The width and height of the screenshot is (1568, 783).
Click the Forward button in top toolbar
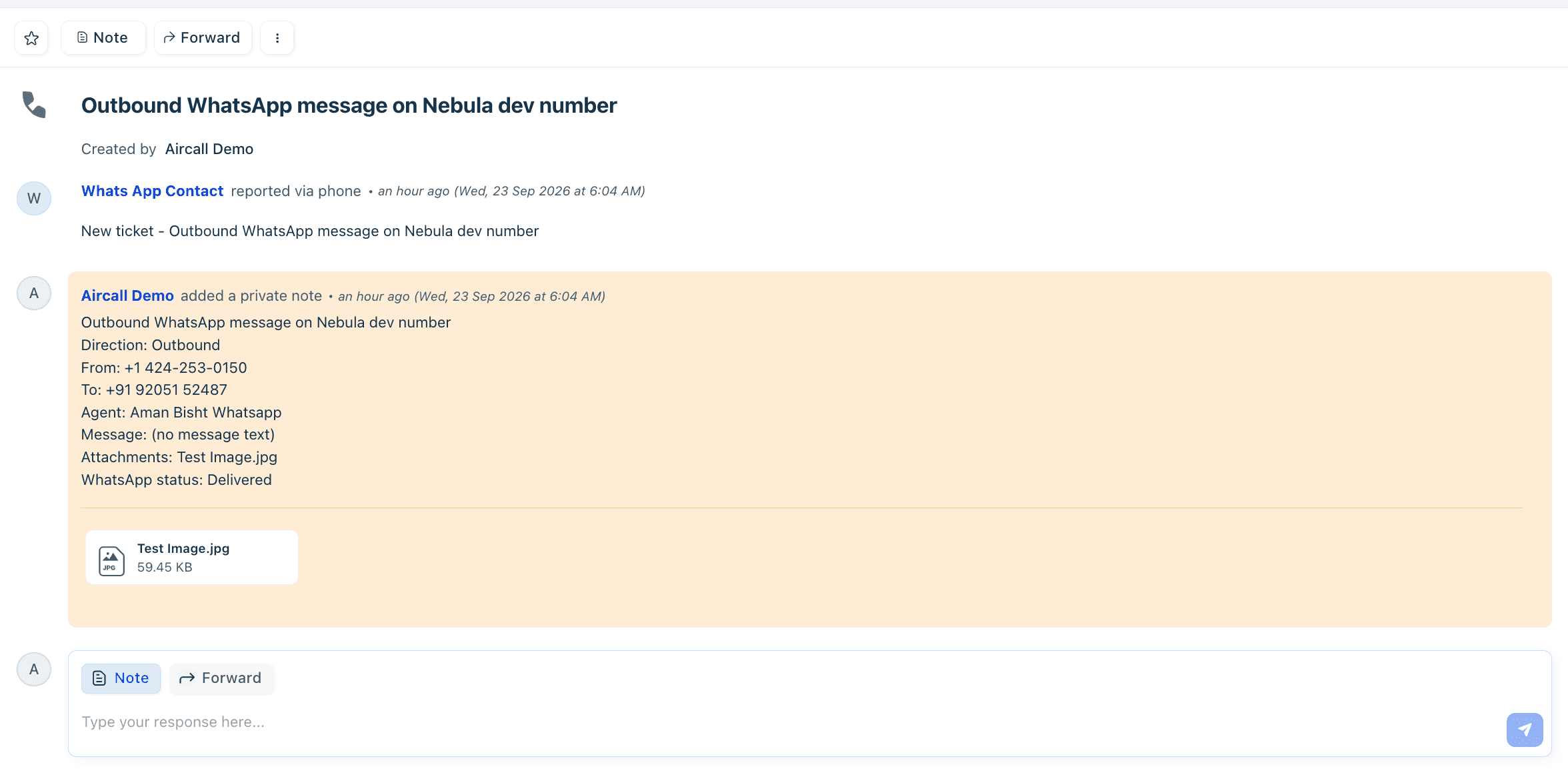[203, 38]
